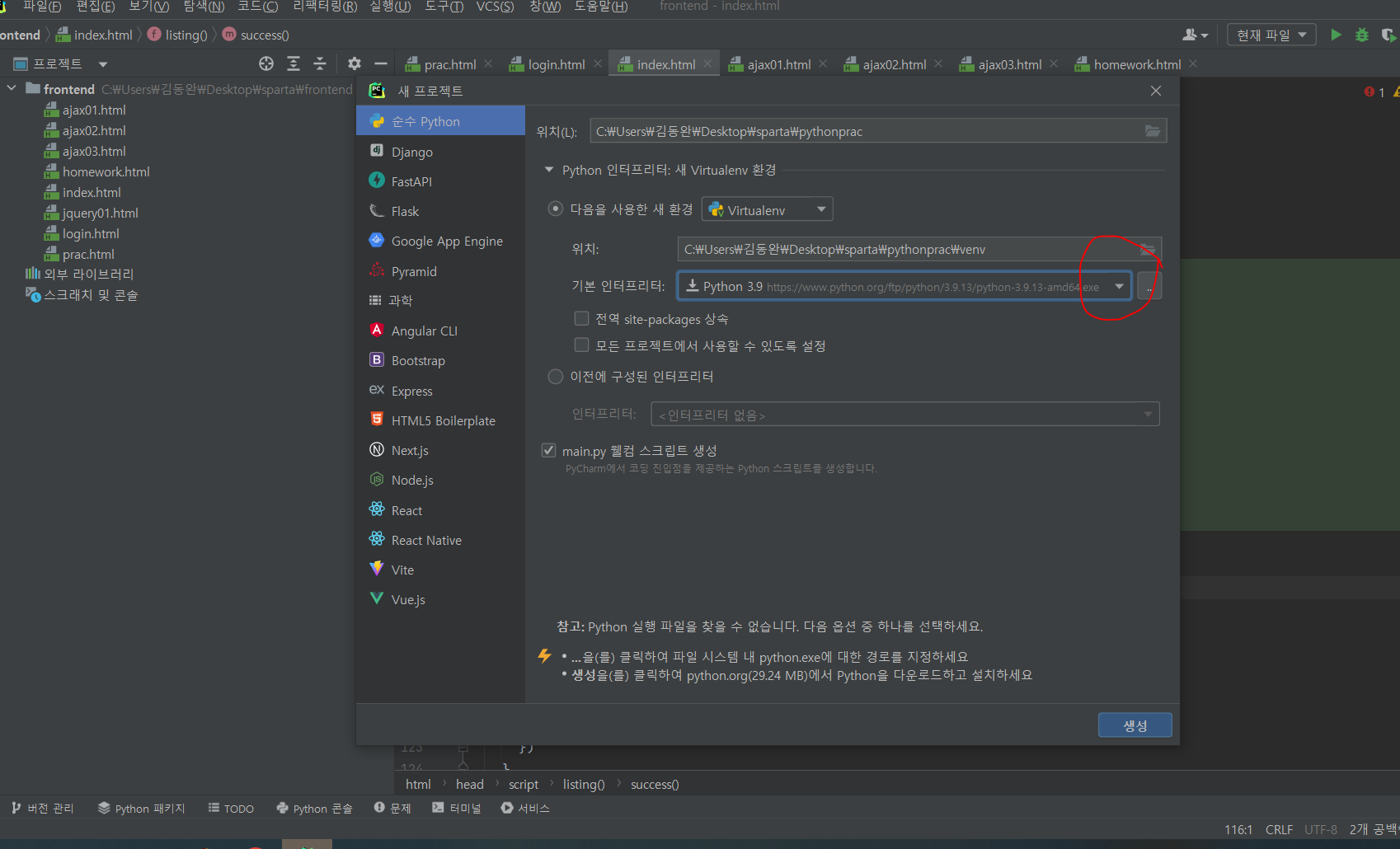This screenshot has height=849, width=1400.
Task: Start debugging with the bug icon
Action: click(x=1362, y=35)
